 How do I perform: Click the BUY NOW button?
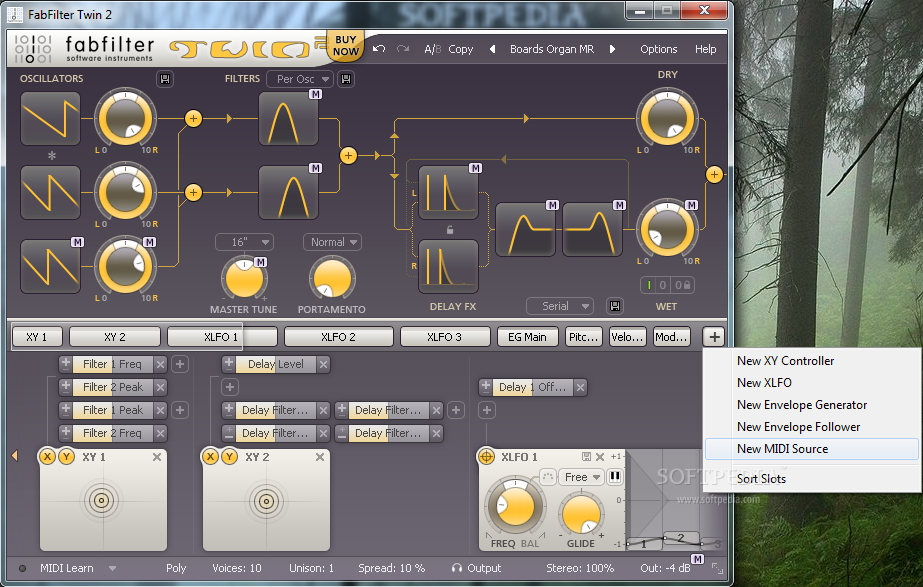tap(346, 45)
